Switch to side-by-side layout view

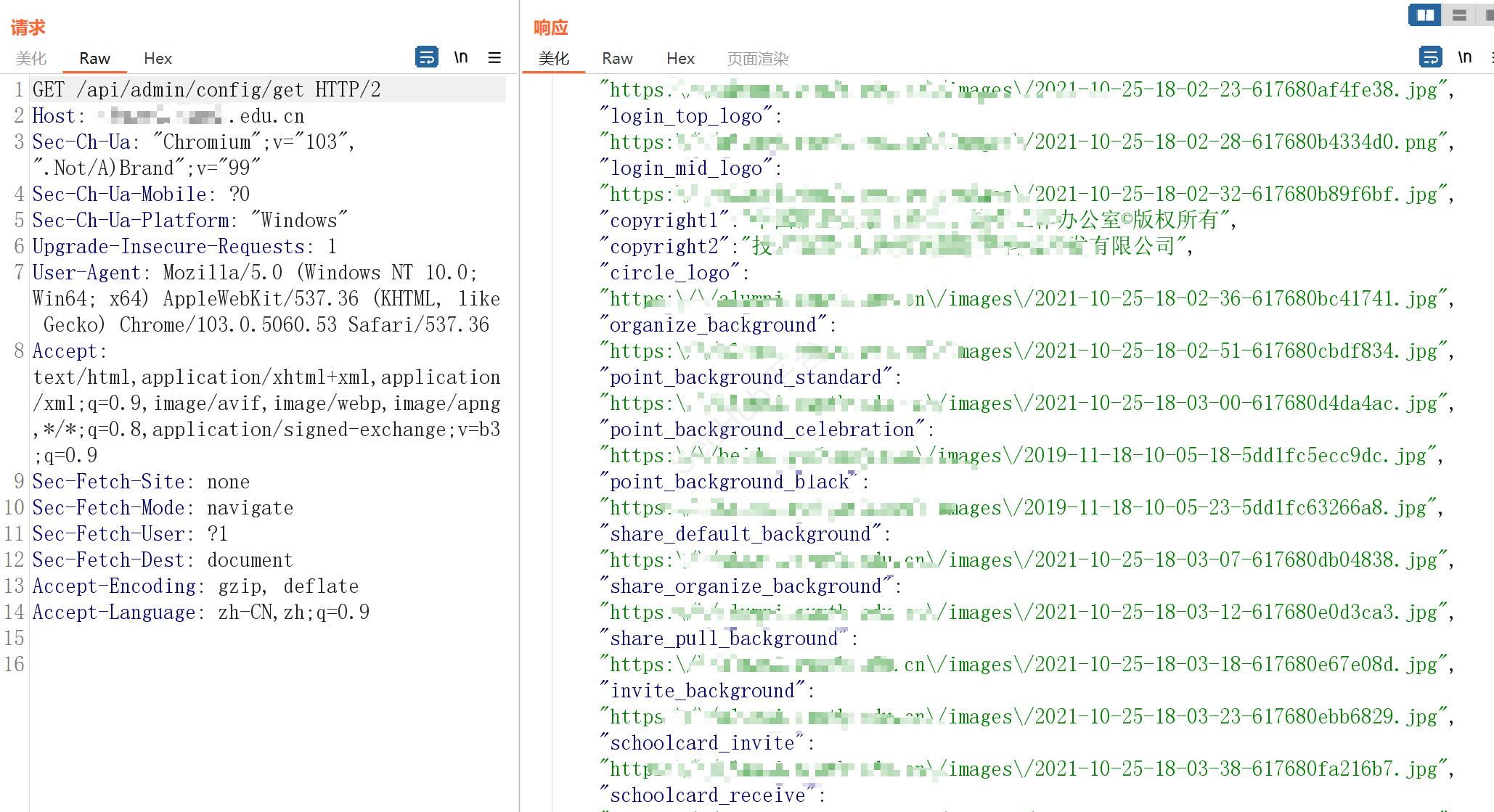1425,15
